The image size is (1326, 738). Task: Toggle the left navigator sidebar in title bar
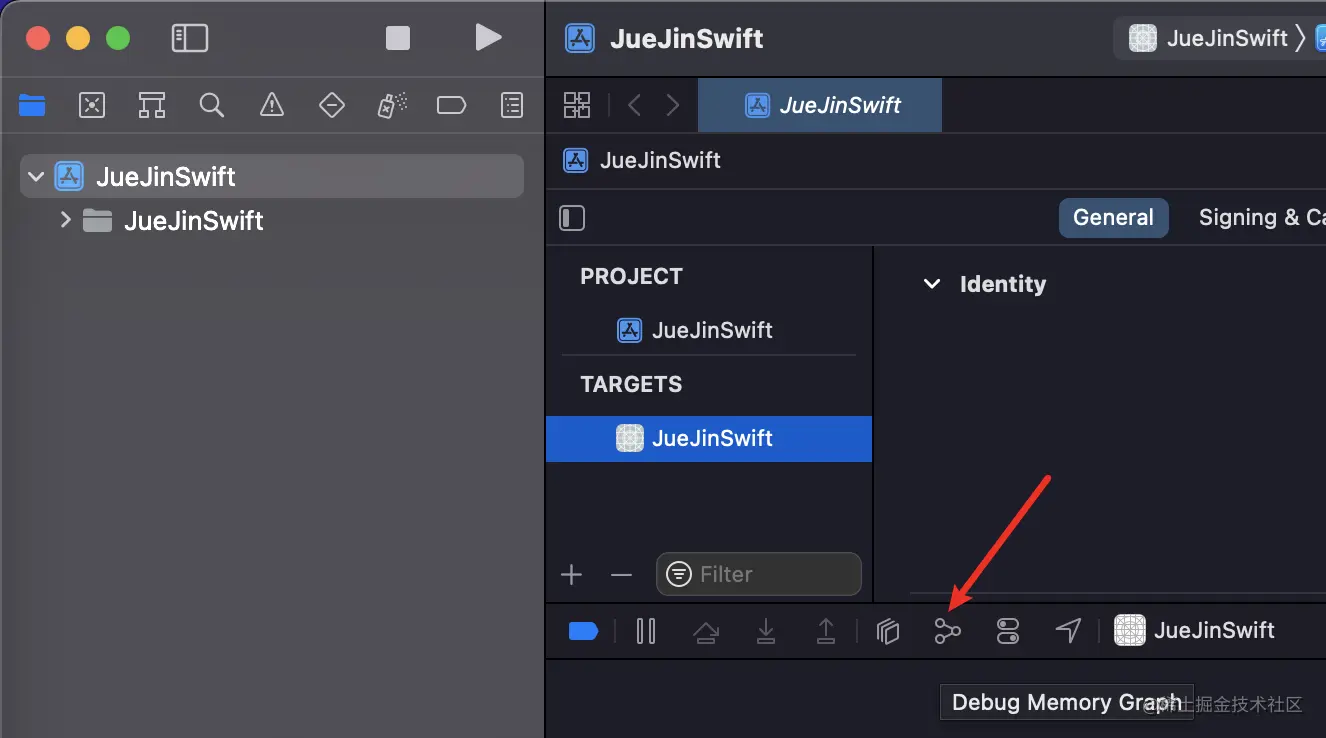tap(190, 38)
